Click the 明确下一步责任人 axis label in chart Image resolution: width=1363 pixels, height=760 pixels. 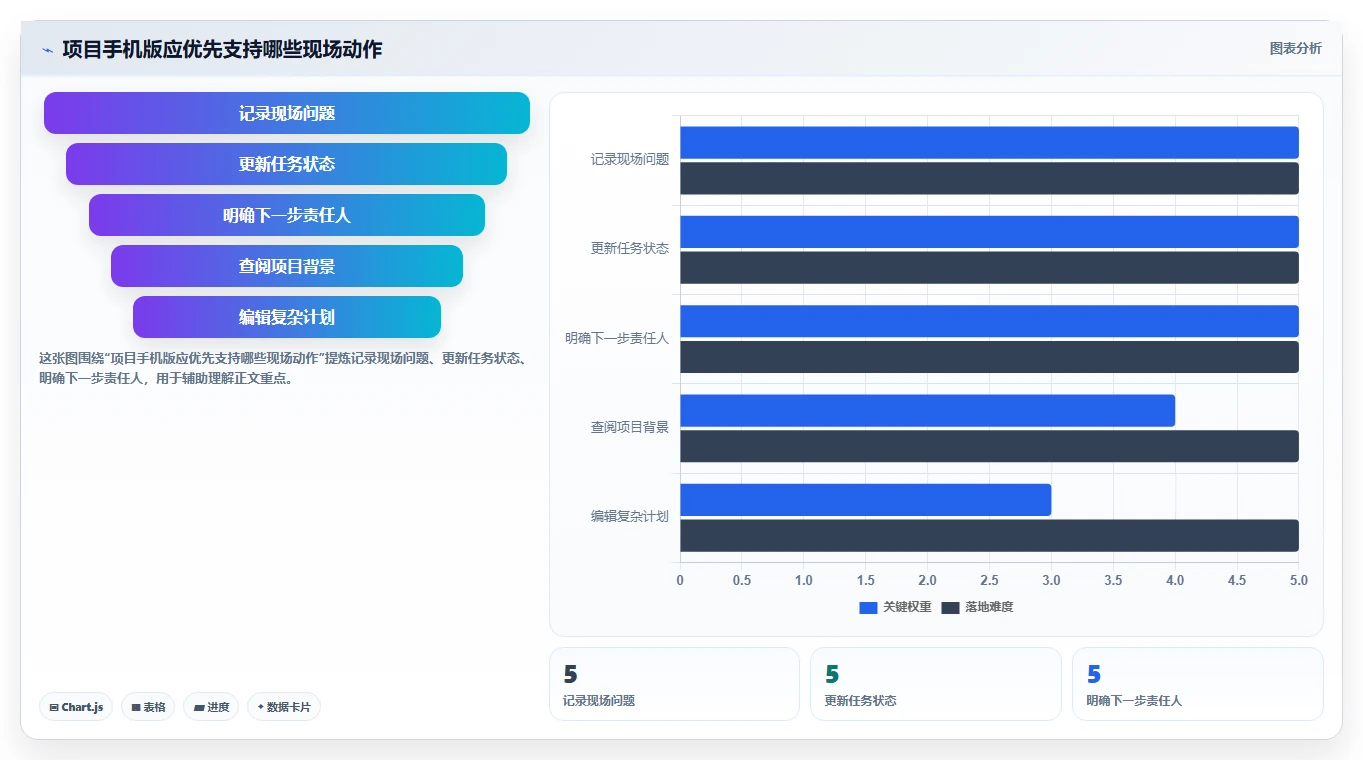617,338
